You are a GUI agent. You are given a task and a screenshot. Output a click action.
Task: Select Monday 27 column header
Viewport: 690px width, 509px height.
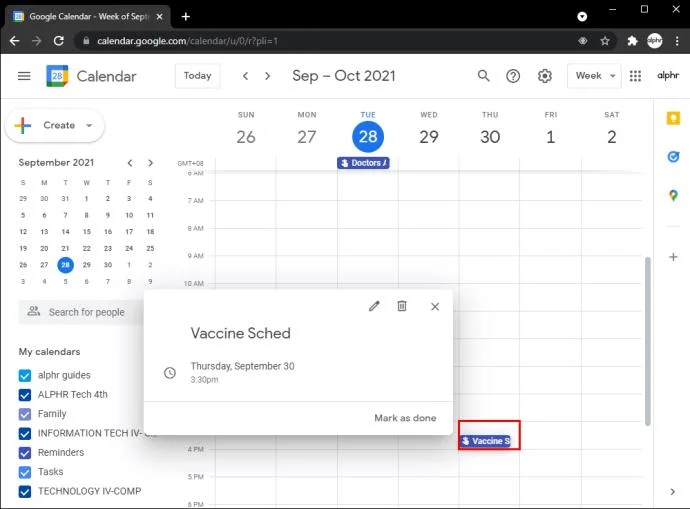pyautogui.click(x=307, y=129)
